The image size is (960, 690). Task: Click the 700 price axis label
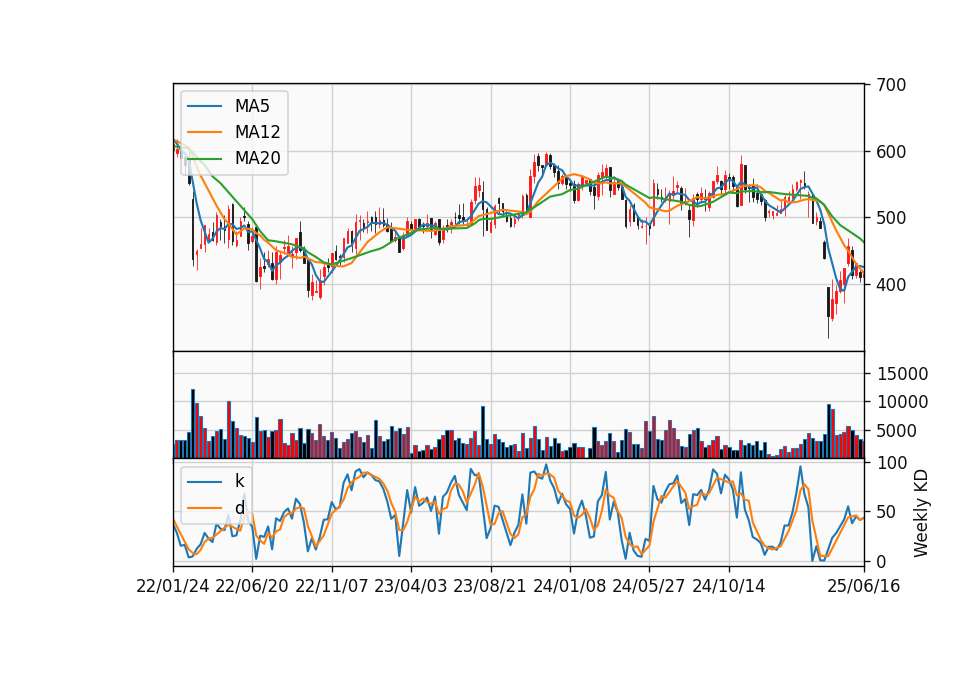(x=891, y=85)
